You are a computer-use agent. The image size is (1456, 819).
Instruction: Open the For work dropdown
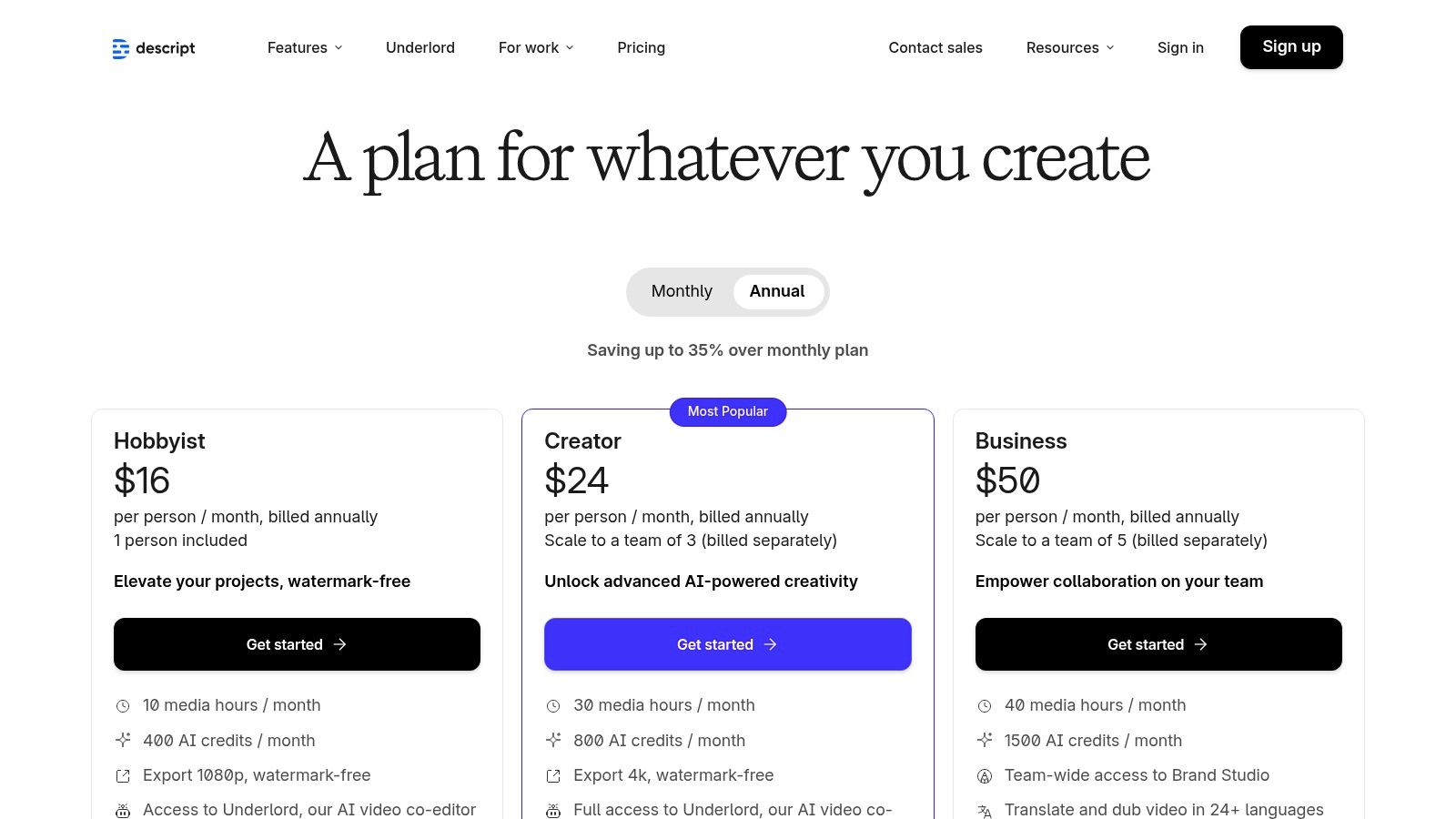[535, 47]
